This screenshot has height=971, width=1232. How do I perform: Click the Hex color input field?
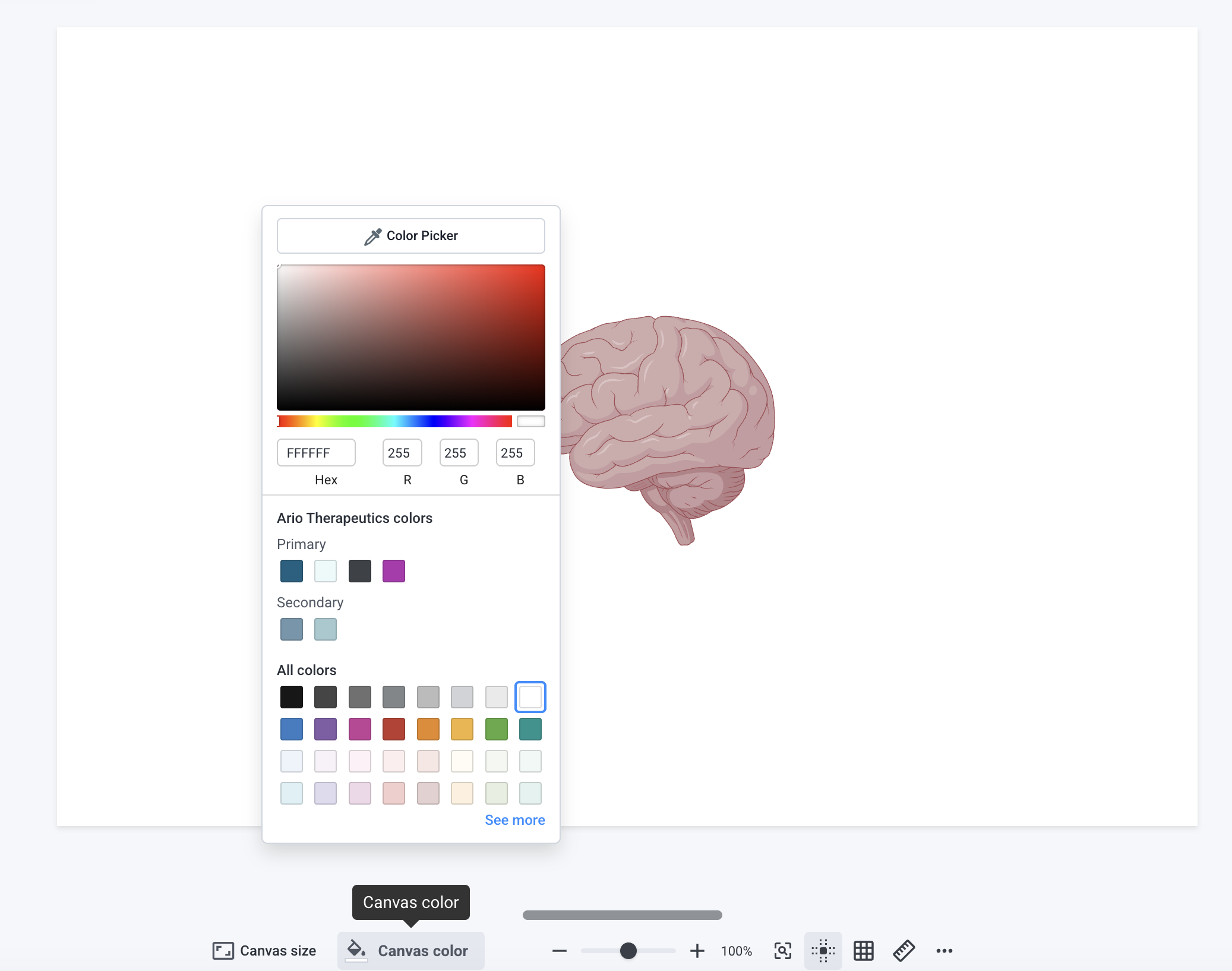pos(316,453)
